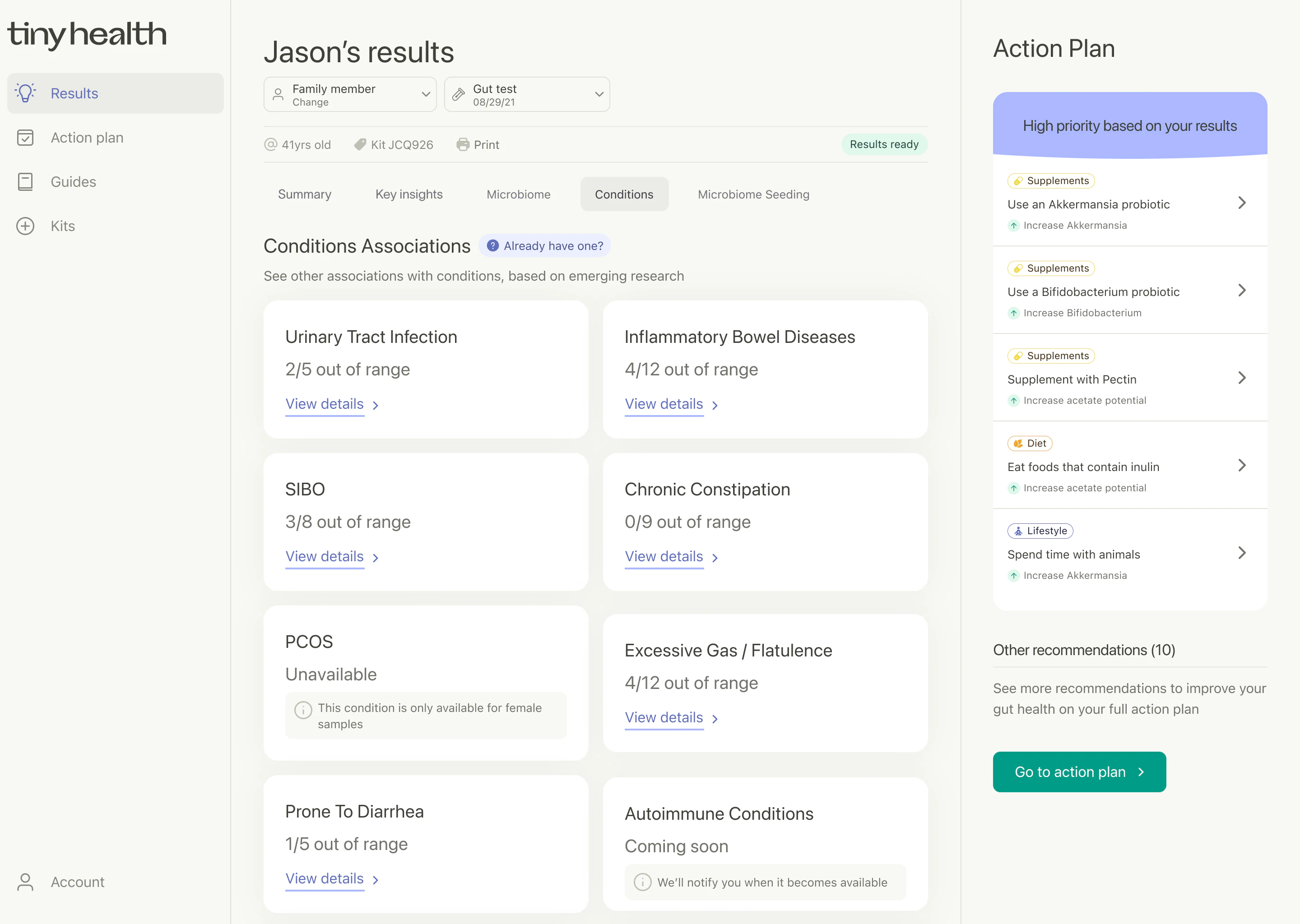Screen dimensions: 1300x924
Task: Expand the Bifidobacterium probiotic recommendation chevron
Action: point(1242,291)
